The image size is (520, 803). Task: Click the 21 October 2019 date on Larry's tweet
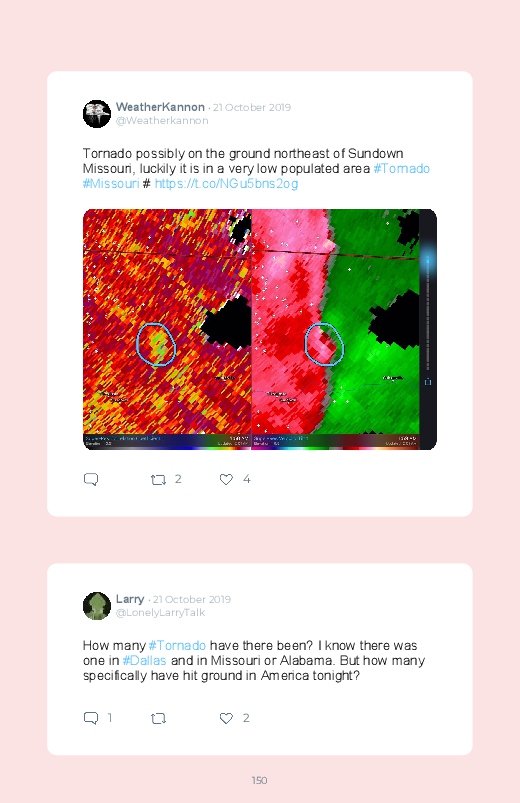click(192, 599)
